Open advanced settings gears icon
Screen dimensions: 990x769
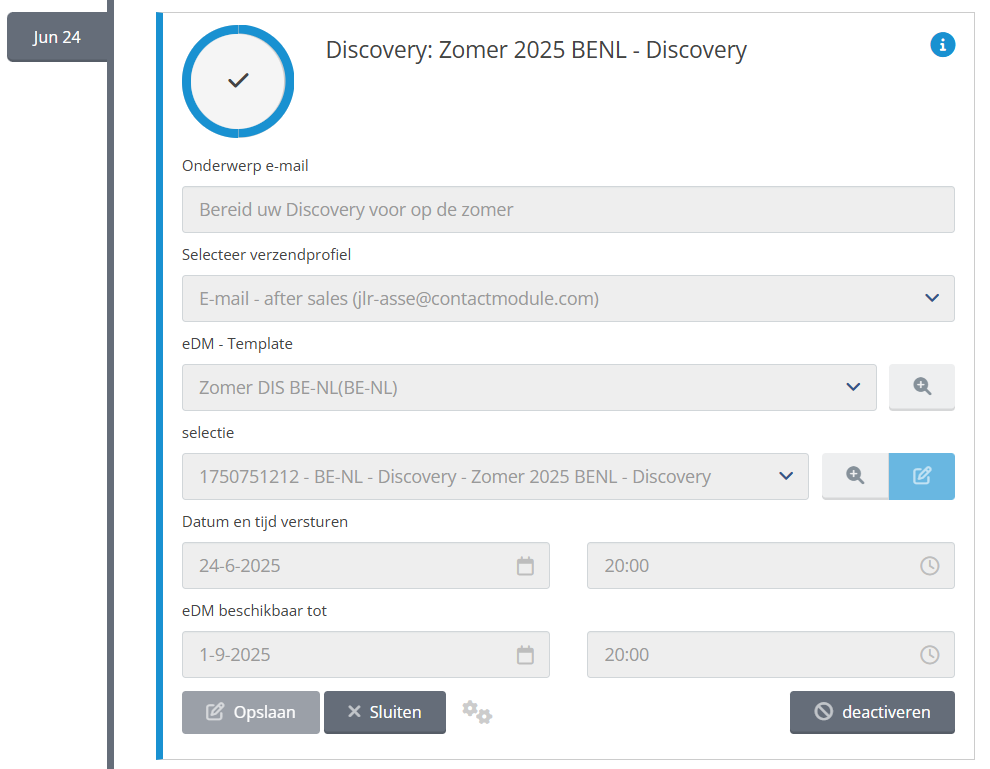[477, 712]
